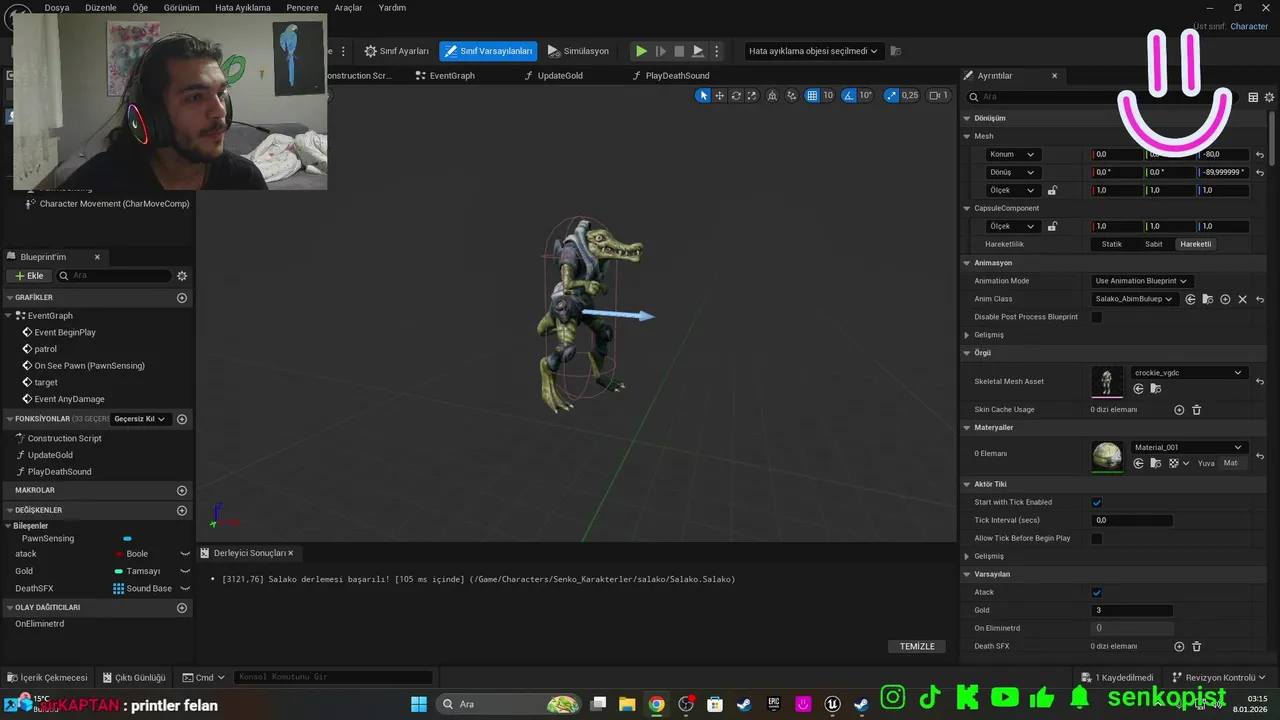Open camera speed setting showing 1
The height and width of the screenshot is (720, 1280).
click(938, 95)
